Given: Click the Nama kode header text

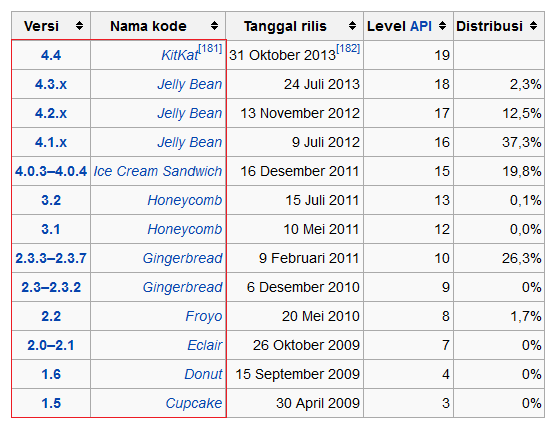Looking at the screenshot, I should pyautogui.click(x=148, y=26).
